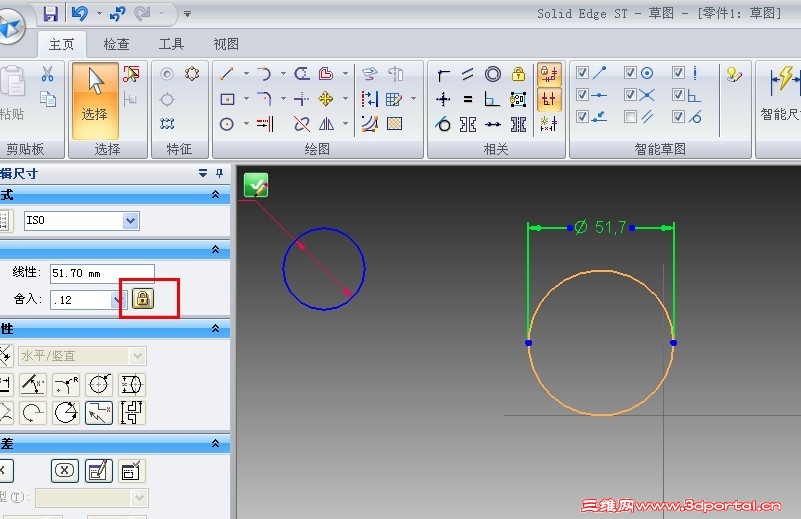The height and width of the screenshot is (519, 801).
Task: Click the diameter dimension circle icon
Action: coord(99,385)
